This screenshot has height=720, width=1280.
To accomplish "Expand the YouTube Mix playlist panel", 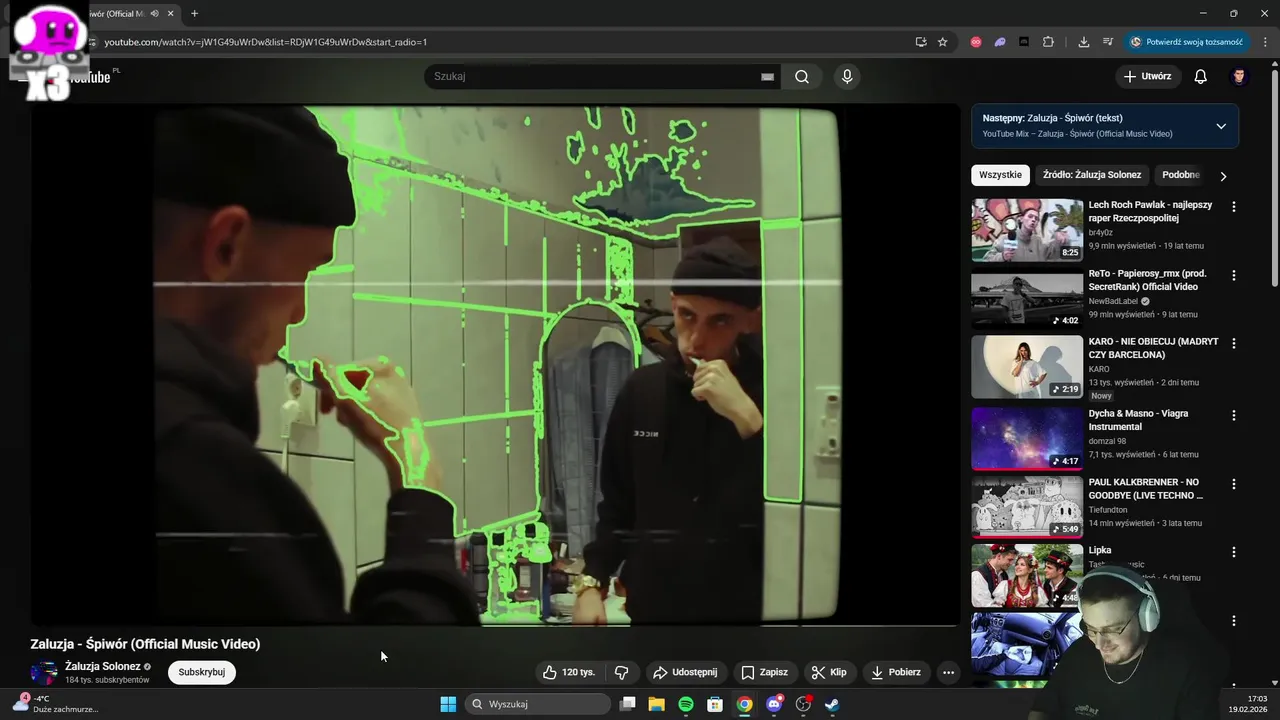I will click(1221, 126).
